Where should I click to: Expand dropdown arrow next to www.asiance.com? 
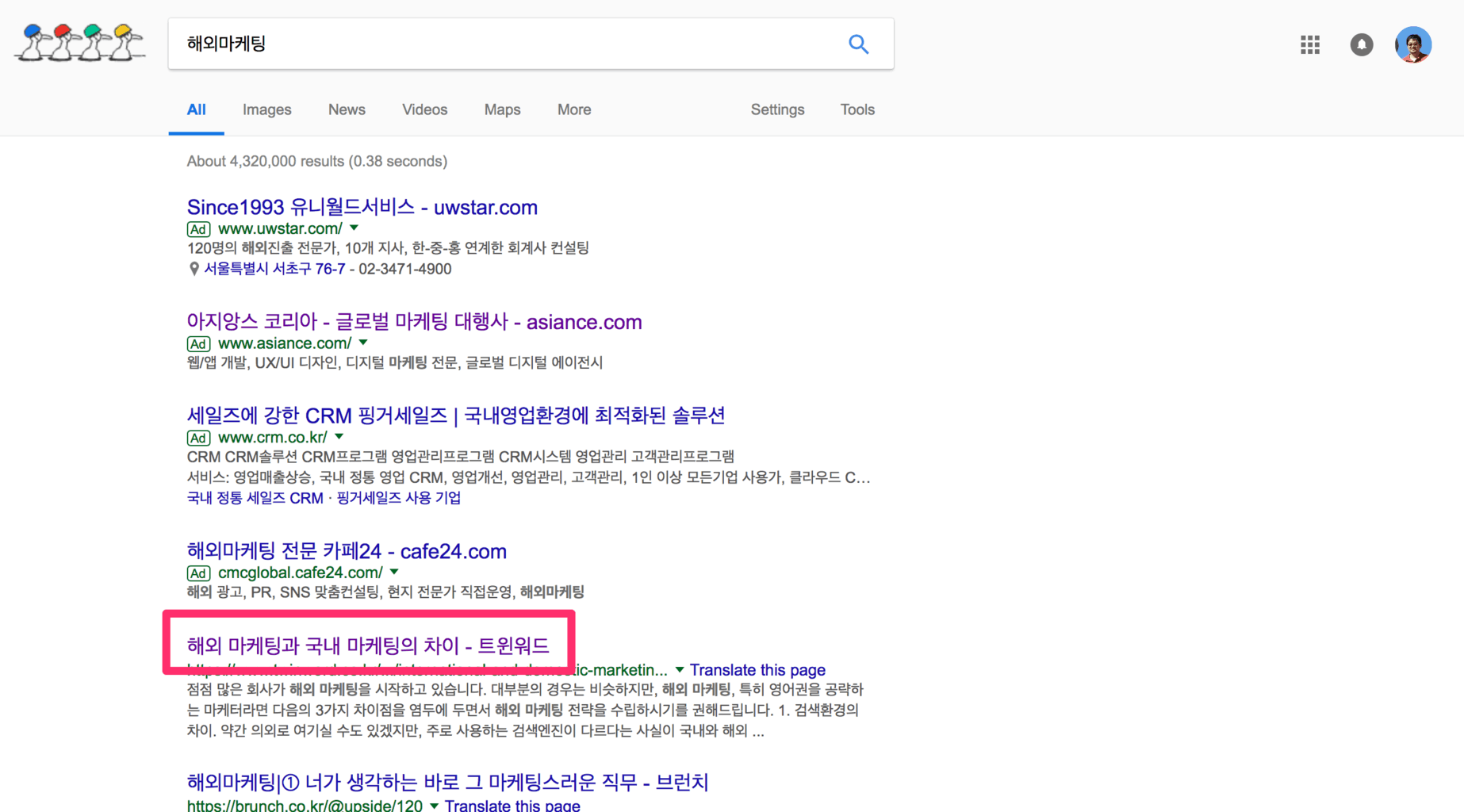click(x=363, y=343)
